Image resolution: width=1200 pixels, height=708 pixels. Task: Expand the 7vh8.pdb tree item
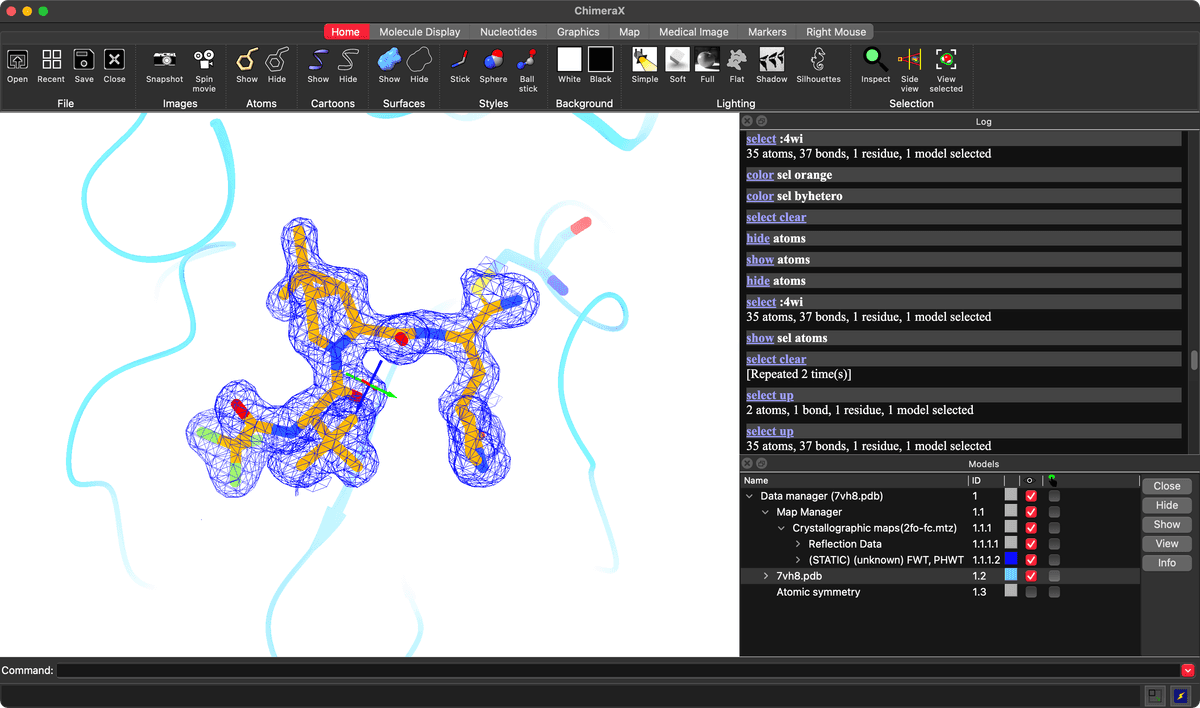(x=766, y=576)
